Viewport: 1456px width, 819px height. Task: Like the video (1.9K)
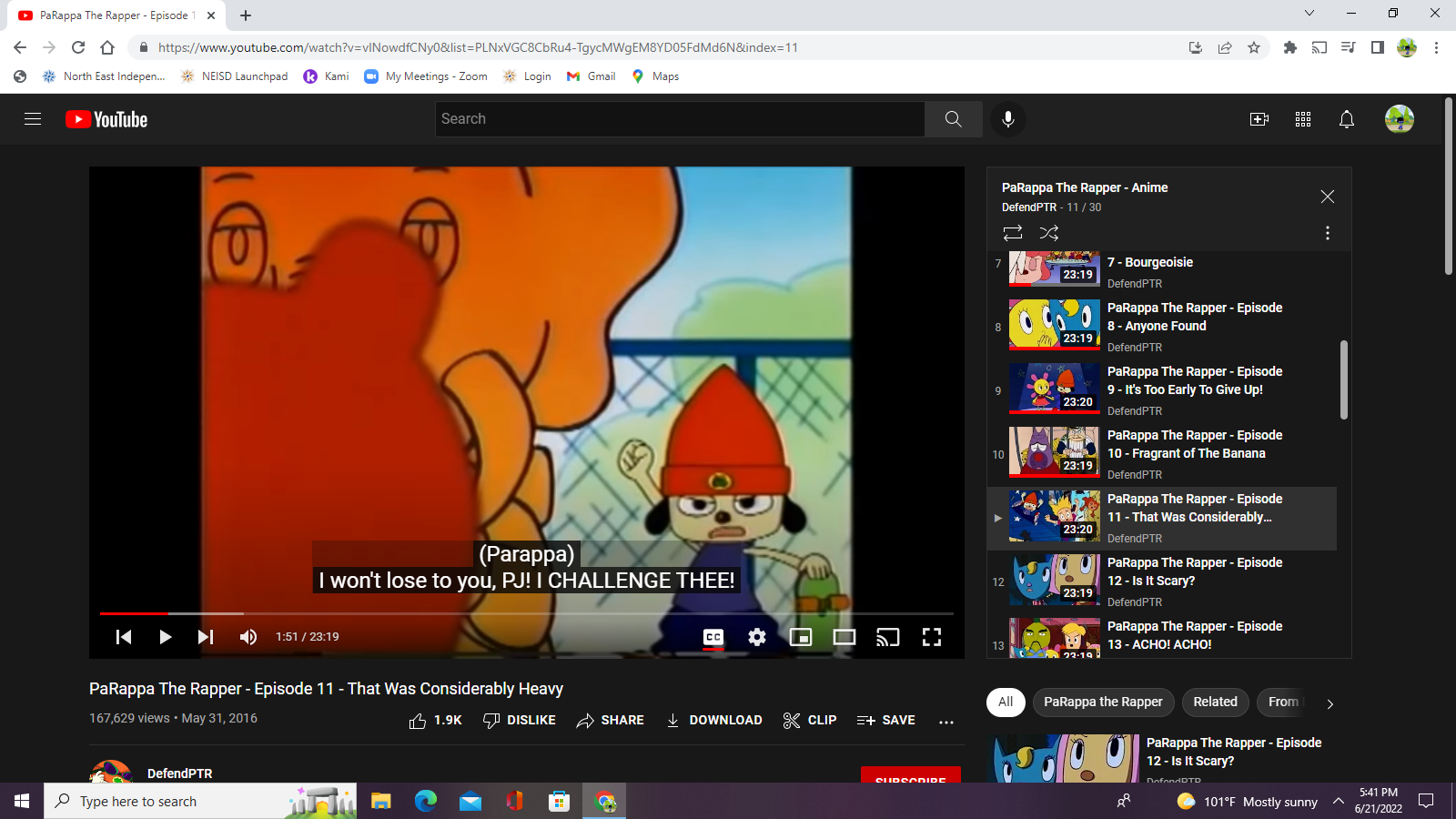(x=436, y=721)
